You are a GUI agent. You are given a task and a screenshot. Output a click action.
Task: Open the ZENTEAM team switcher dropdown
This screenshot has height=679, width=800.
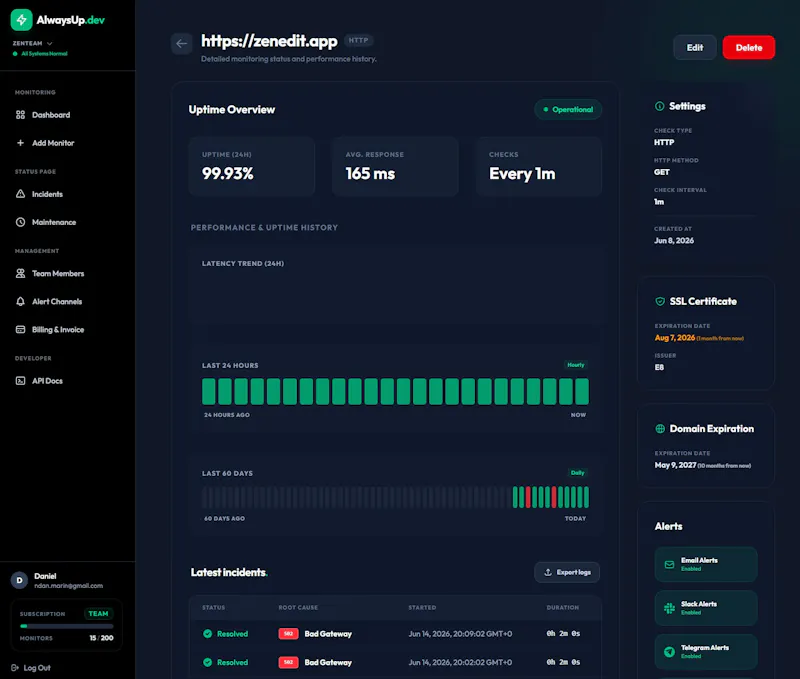click(32, 43)
